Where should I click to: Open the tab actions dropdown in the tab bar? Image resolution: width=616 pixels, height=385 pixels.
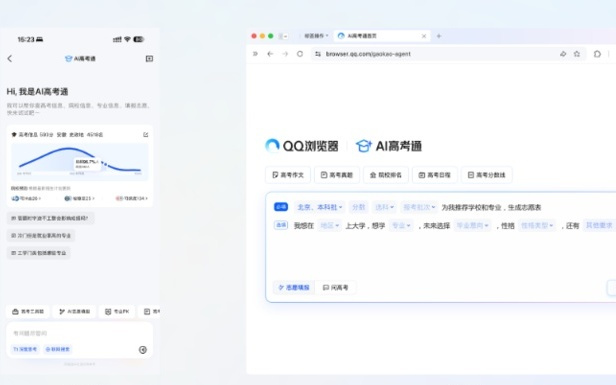316,36
